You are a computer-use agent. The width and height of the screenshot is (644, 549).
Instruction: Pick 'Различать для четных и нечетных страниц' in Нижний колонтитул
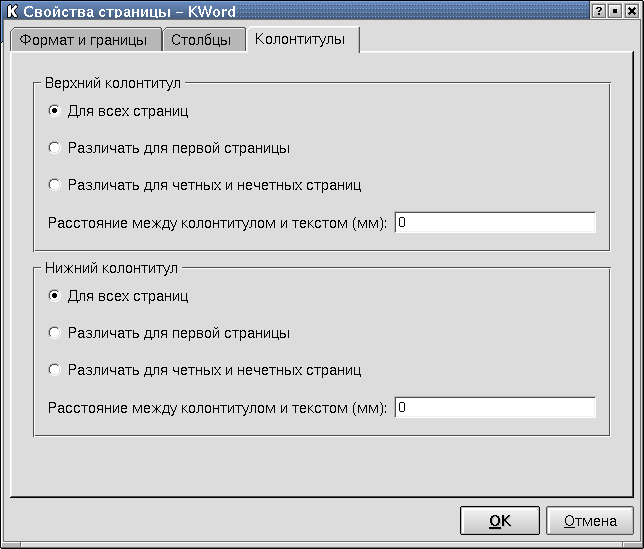55,370
